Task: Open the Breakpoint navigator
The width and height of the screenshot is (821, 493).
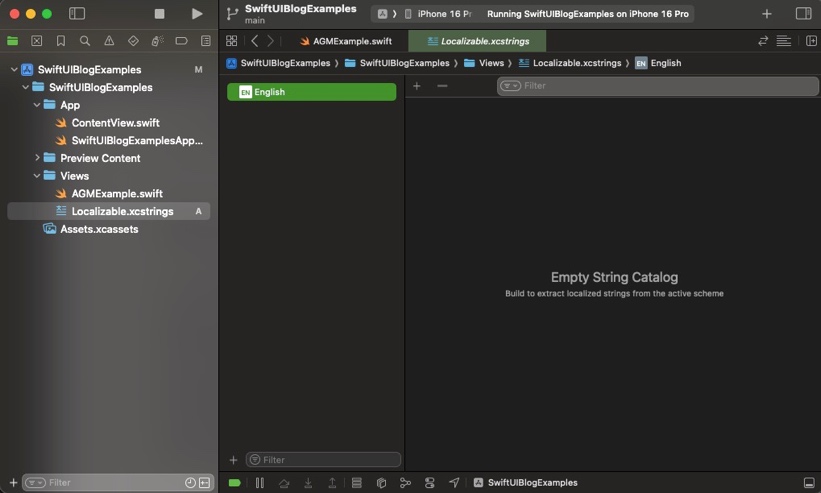Action: pos(181,41)
